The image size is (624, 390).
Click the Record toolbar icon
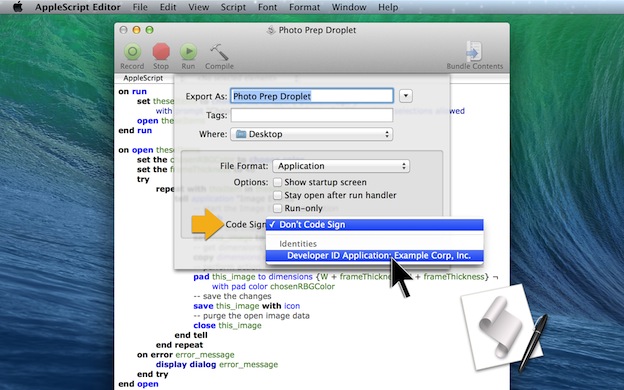[x=133, y=52]
